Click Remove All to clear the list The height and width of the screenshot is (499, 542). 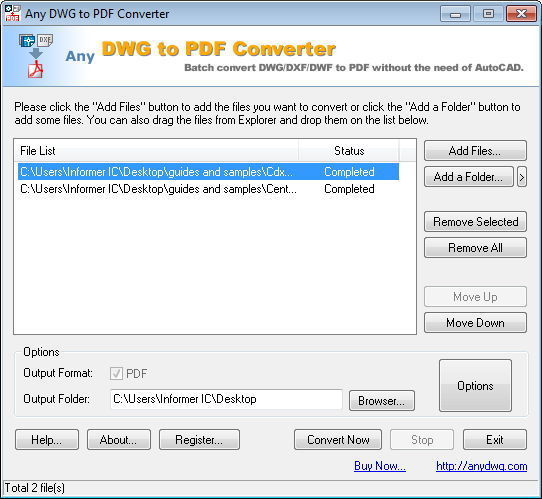point(475,247)
